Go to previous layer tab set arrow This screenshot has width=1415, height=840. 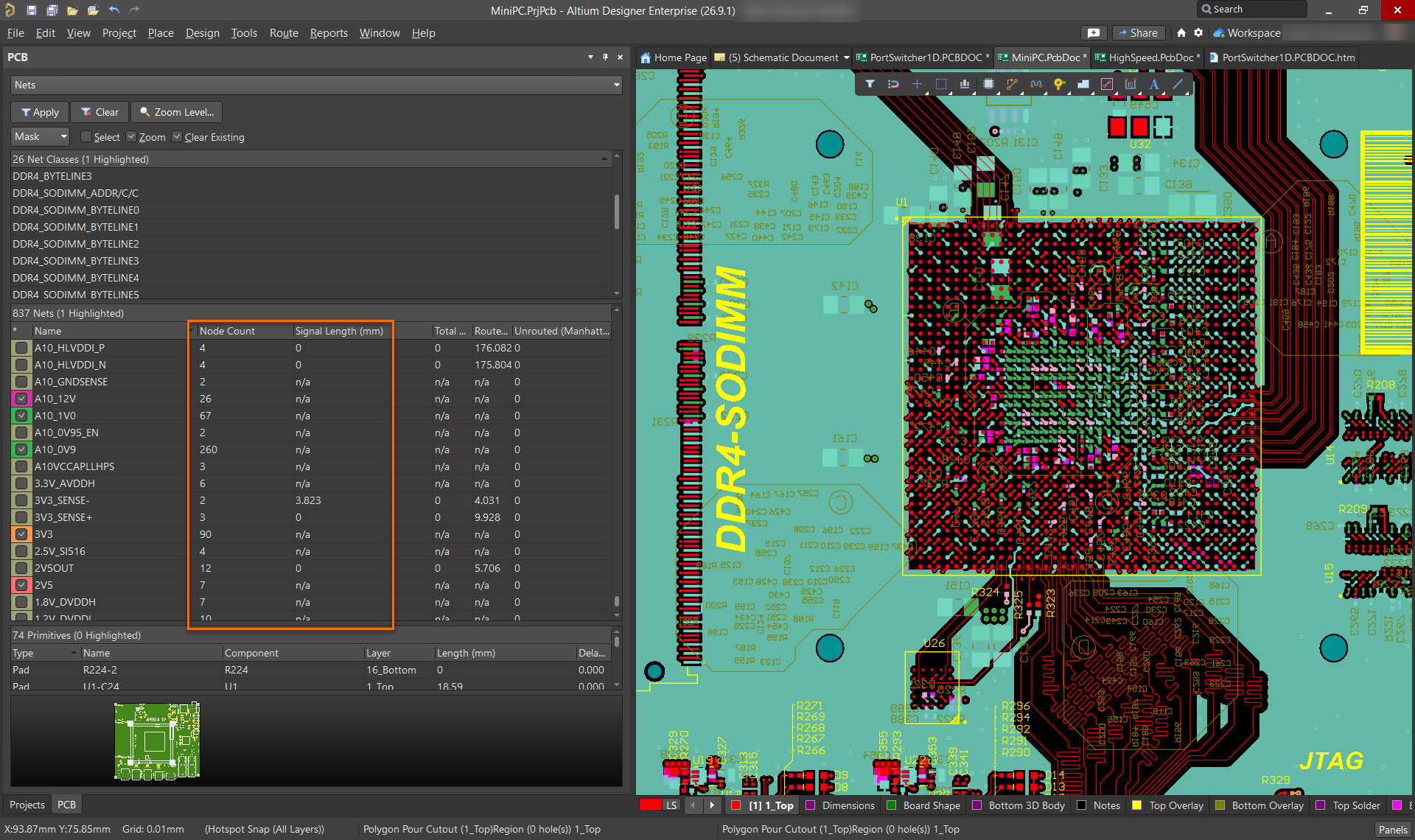click(x=693, y=805)
